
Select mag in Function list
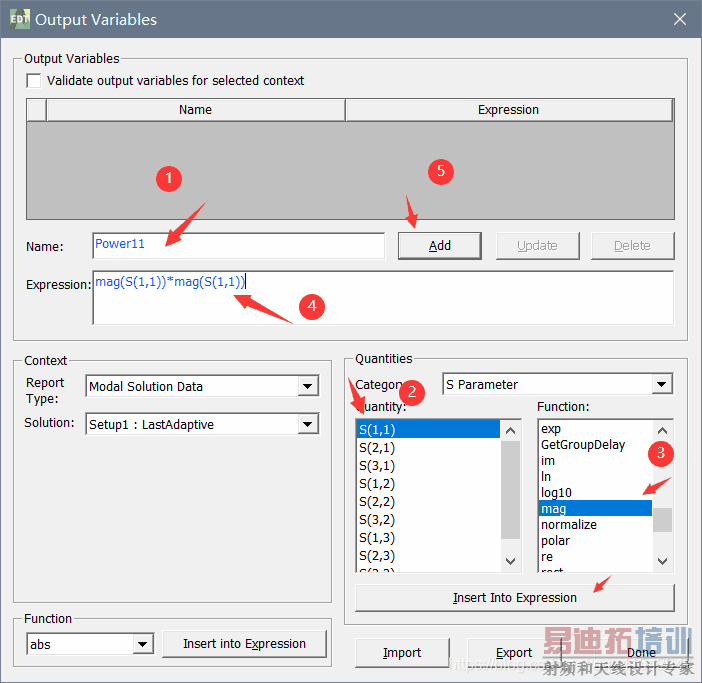coord(595,509)
